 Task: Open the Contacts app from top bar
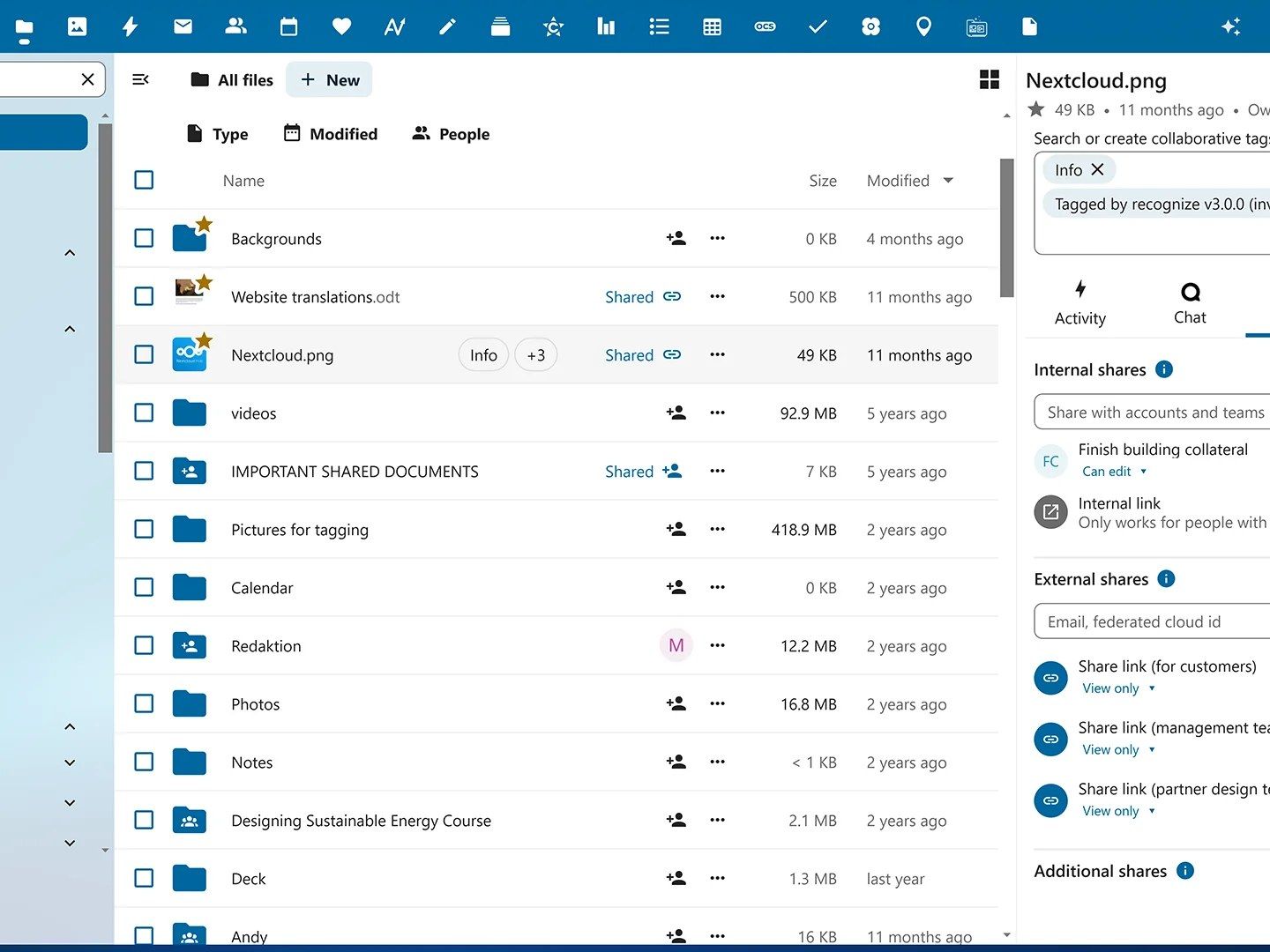click(x=235, y=26)
